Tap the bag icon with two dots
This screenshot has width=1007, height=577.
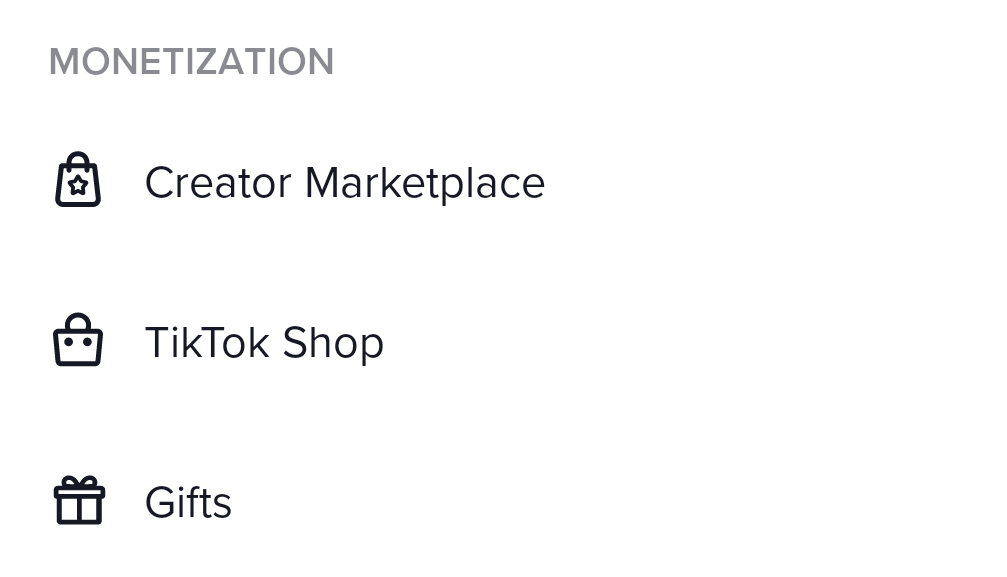click(78, 340)
